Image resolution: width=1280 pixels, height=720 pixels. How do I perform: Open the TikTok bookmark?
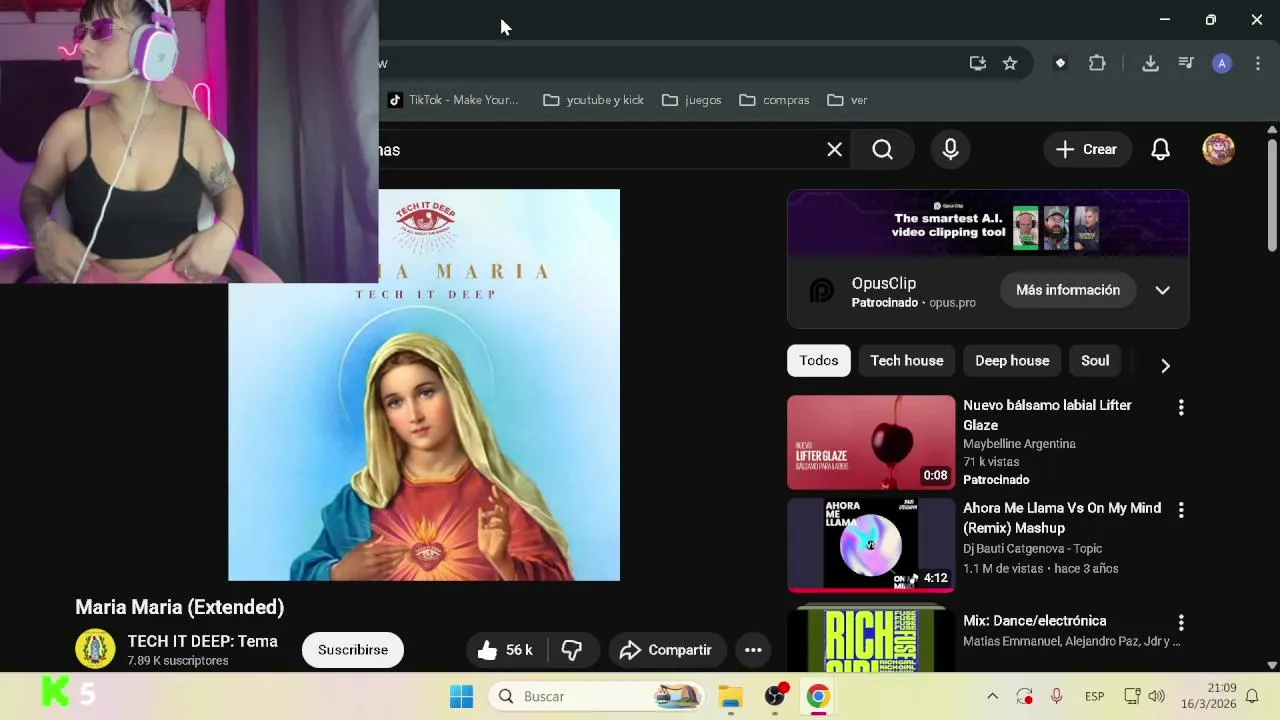click(x=453, y=100)
